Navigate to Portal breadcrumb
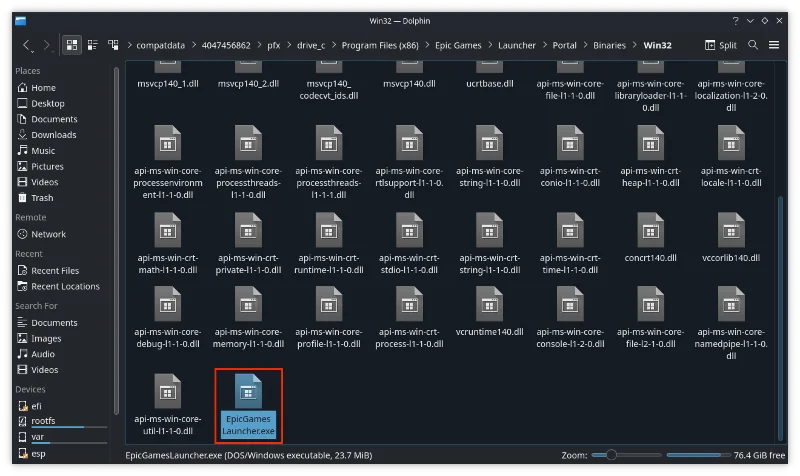This screenshot has height=476, width=800. [x=564, y=45]
